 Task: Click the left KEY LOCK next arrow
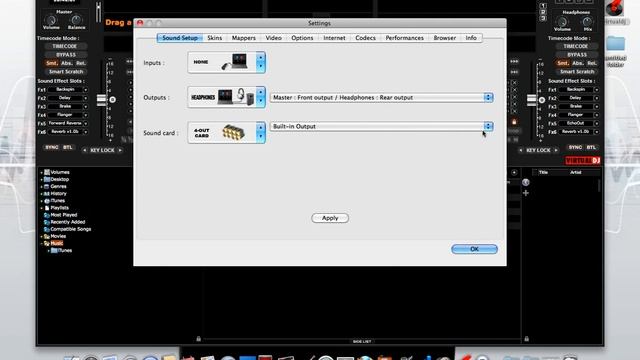tap(120, 150)
